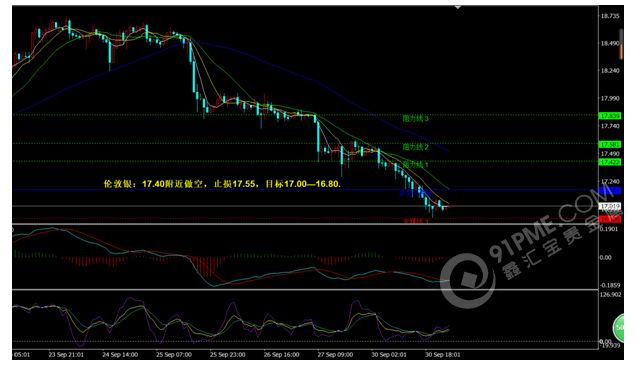Click the 18.735 value on price scale
The height and width of the screenshot is (365, 641).
coord(610,16)
